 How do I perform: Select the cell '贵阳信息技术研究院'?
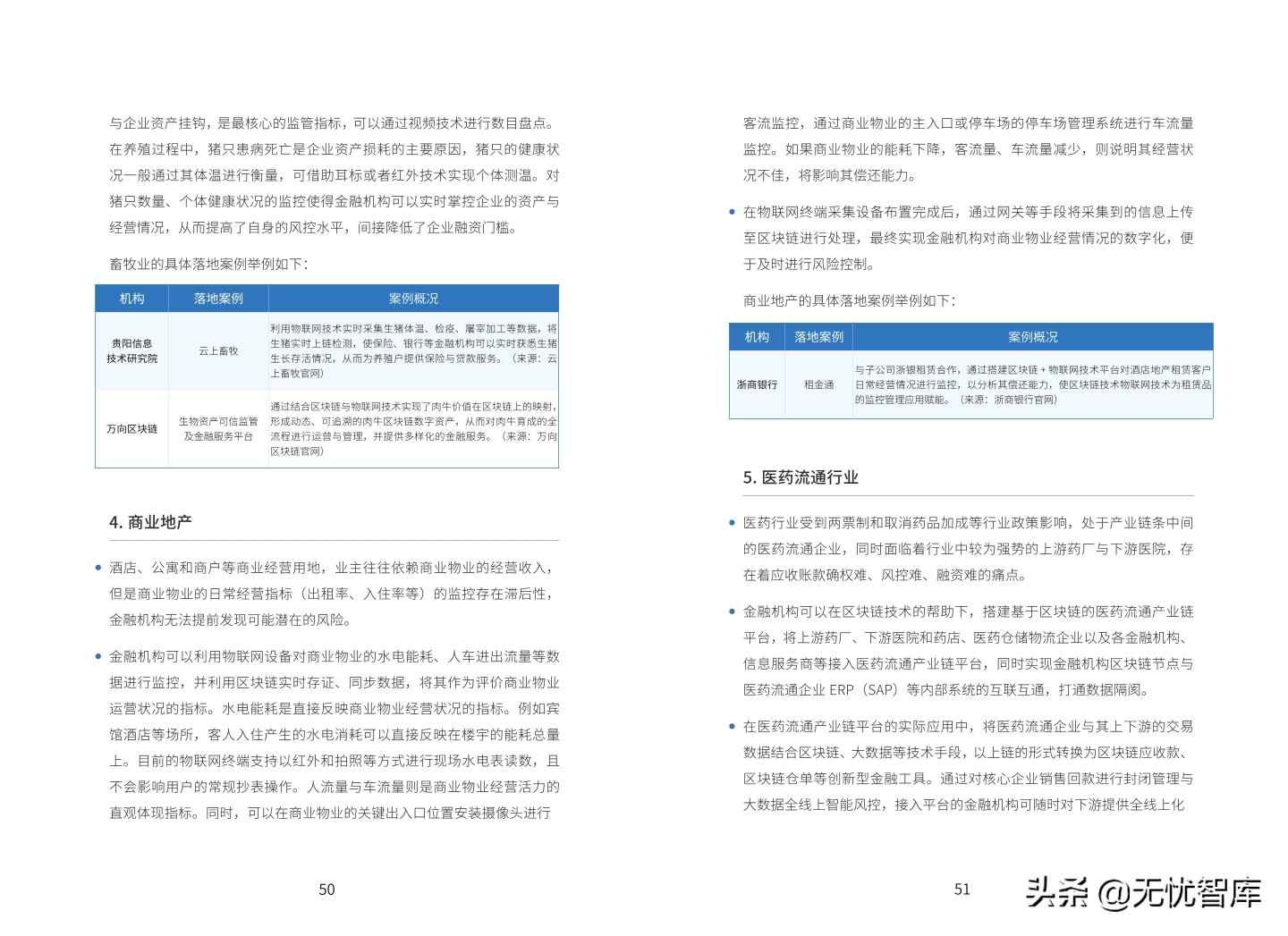click(x=131, y=350)
